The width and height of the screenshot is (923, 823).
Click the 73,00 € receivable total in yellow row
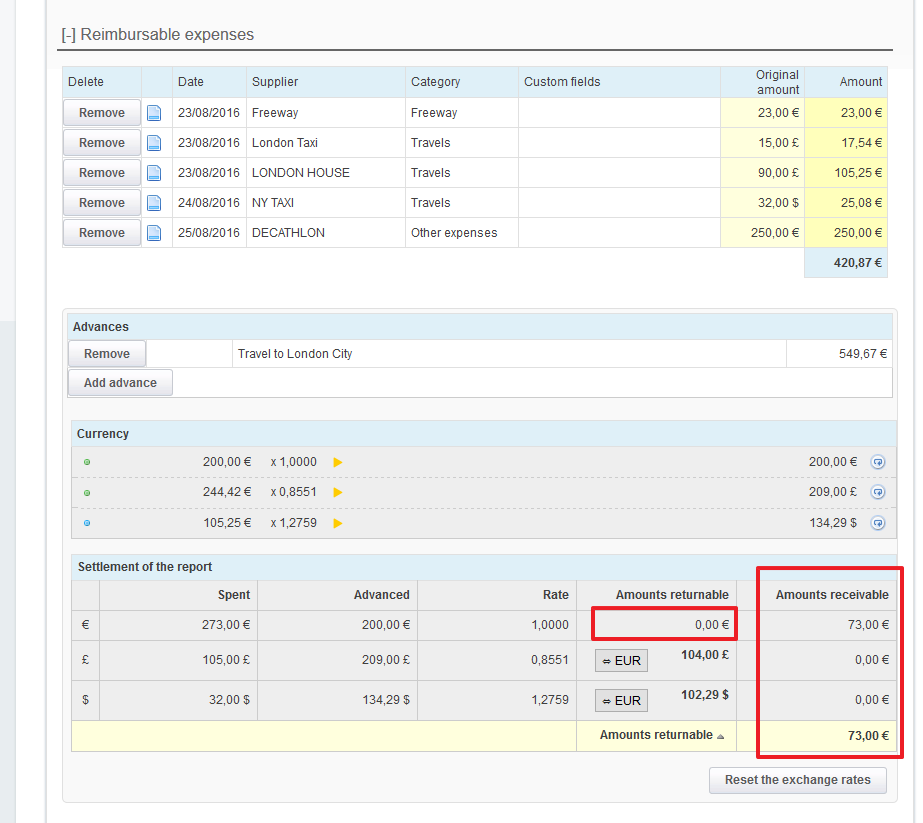tap(868, 735)
